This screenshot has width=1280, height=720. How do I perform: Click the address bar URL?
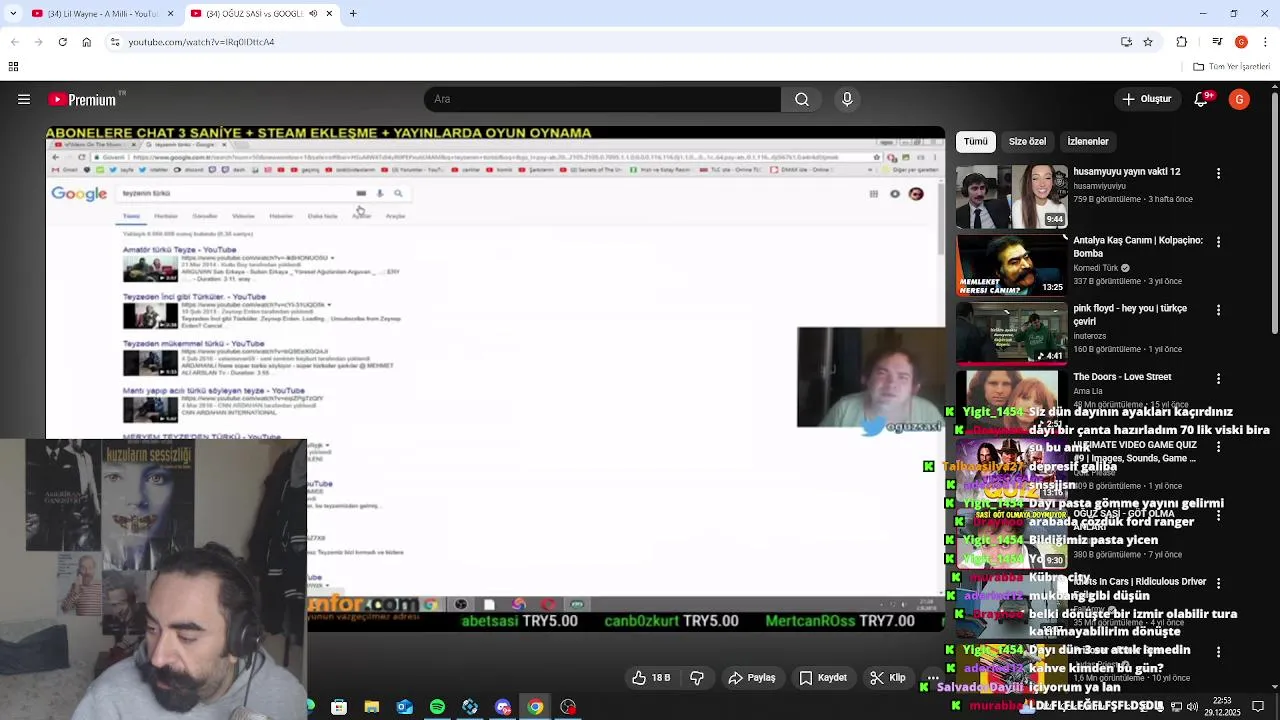point(201,42)
